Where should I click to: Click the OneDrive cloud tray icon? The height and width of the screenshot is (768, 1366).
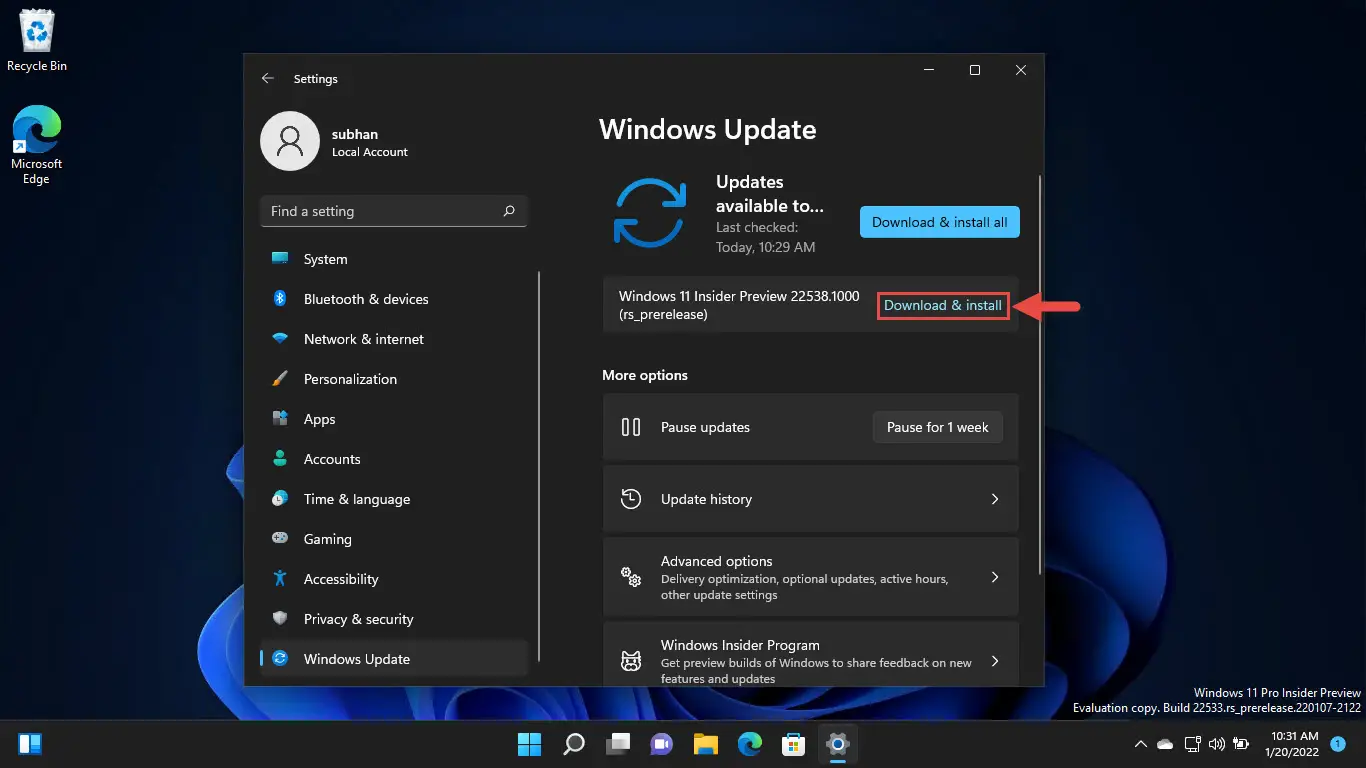coord(1165,744)
